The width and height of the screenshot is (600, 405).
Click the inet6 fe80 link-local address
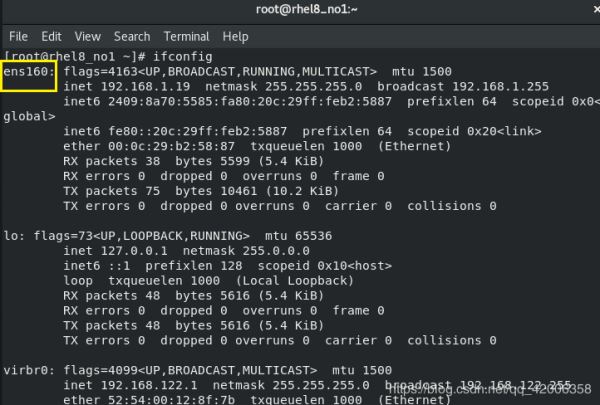[197, 131]
